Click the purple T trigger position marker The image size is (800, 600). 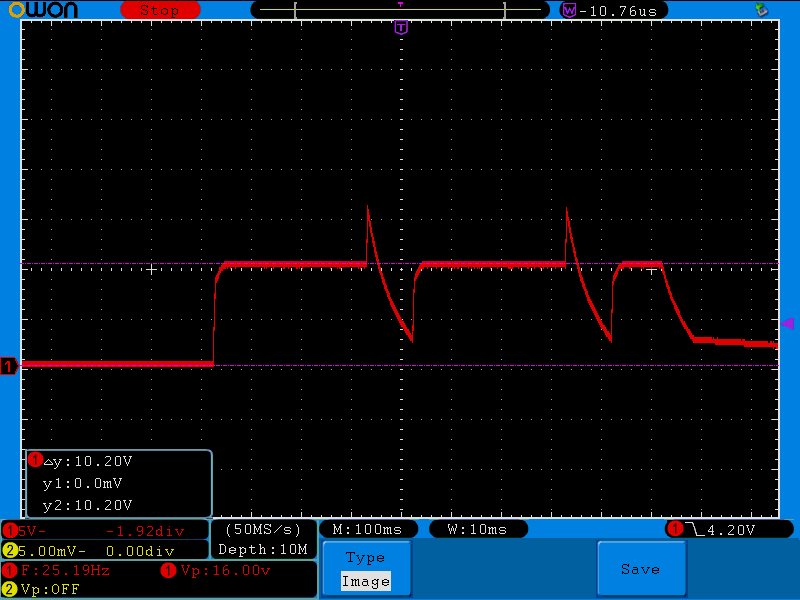click(401, 28)
